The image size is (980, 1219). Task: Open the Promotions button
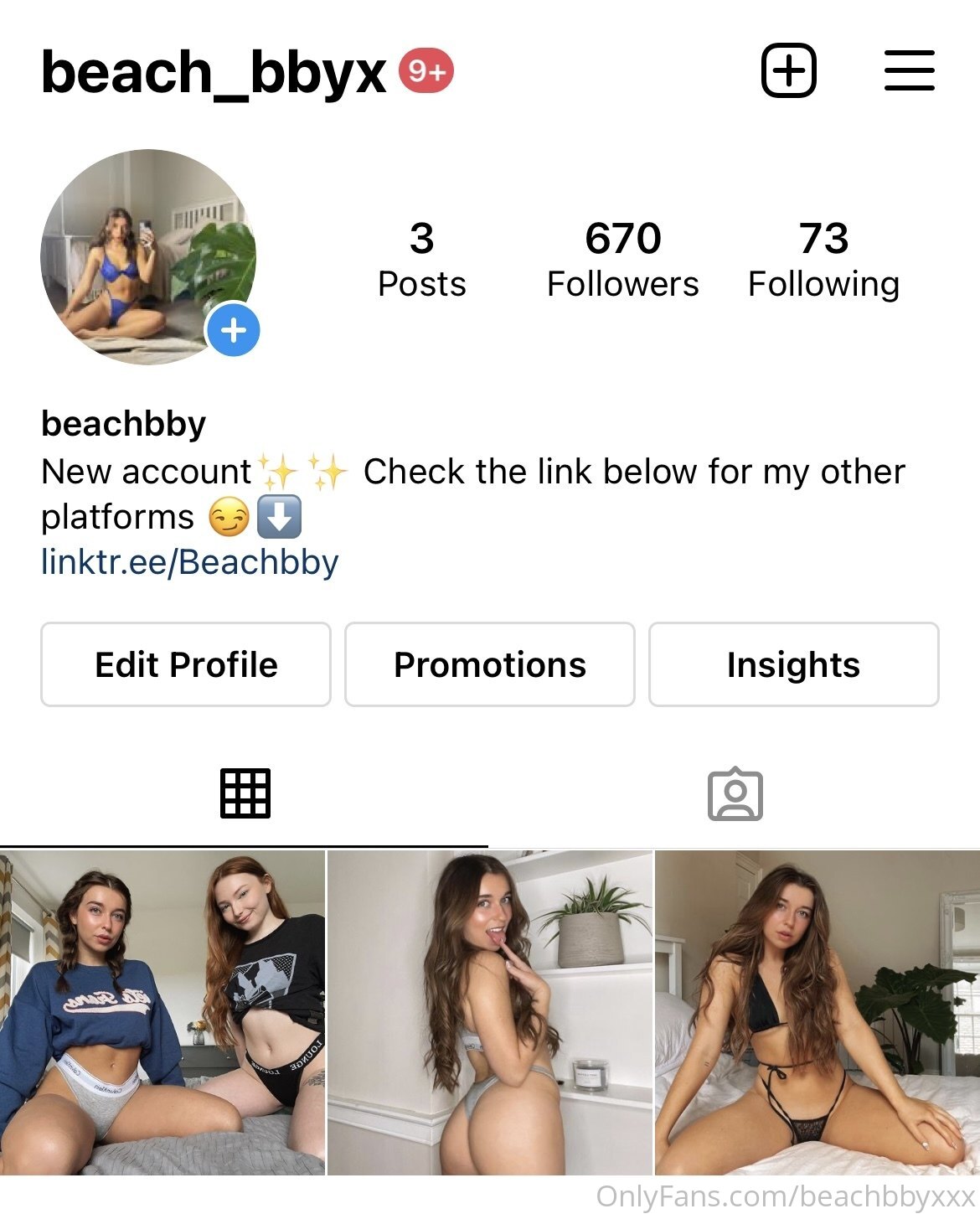[490, 664]
